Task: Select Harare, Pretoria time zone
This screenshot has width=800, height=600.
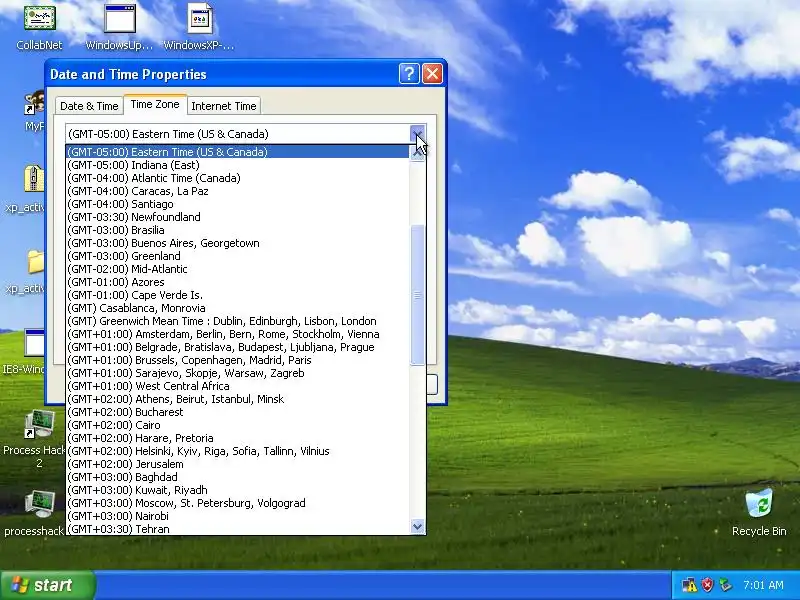Action: (238, 438)
